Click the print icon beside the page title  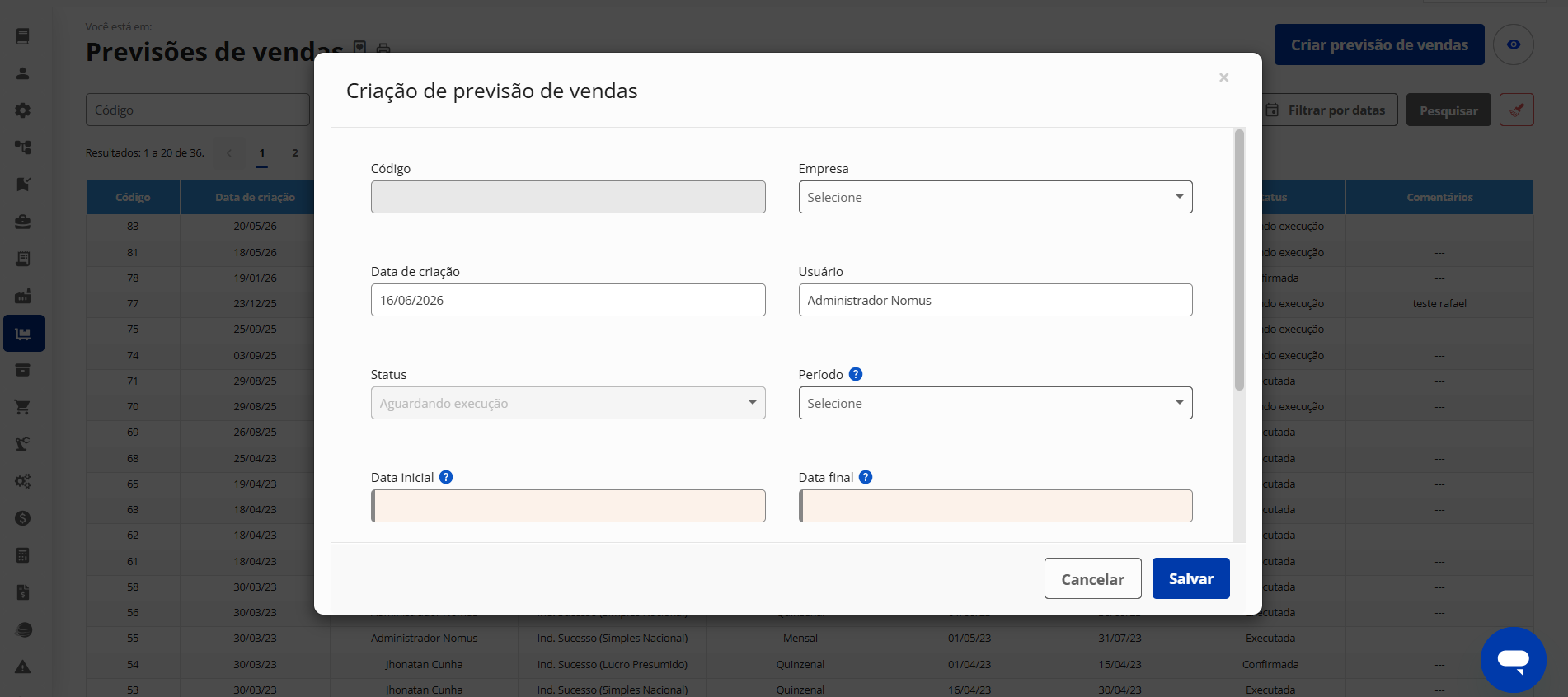(x=383, y=48)
